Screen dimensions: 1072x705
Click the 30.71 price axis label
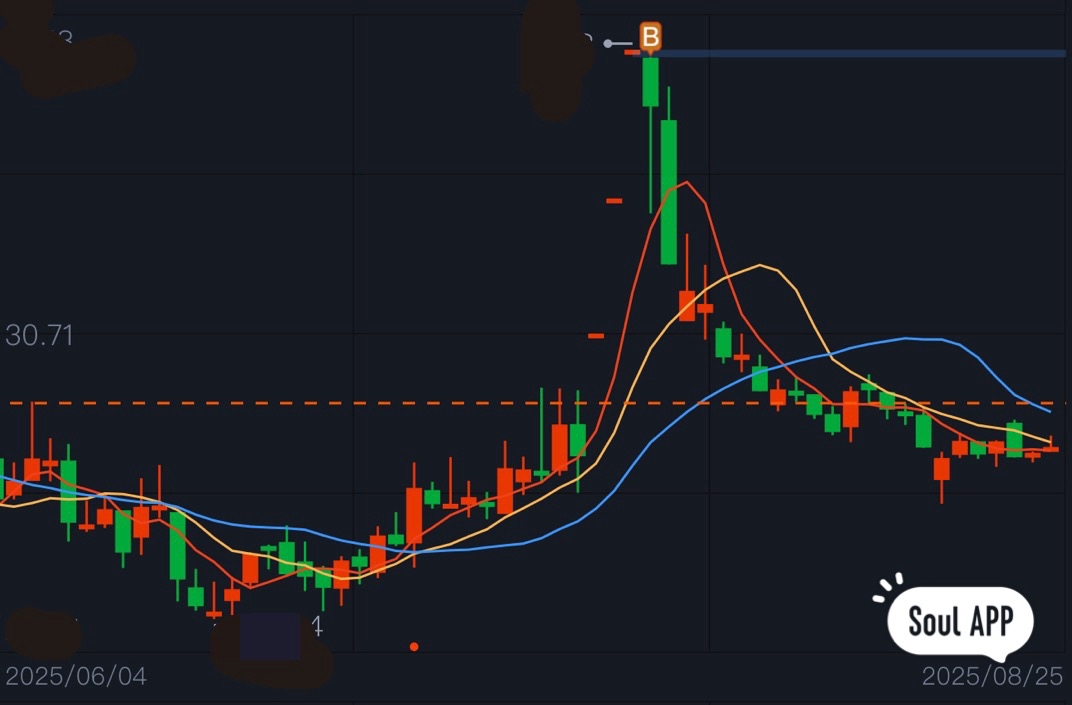[39, 336]
